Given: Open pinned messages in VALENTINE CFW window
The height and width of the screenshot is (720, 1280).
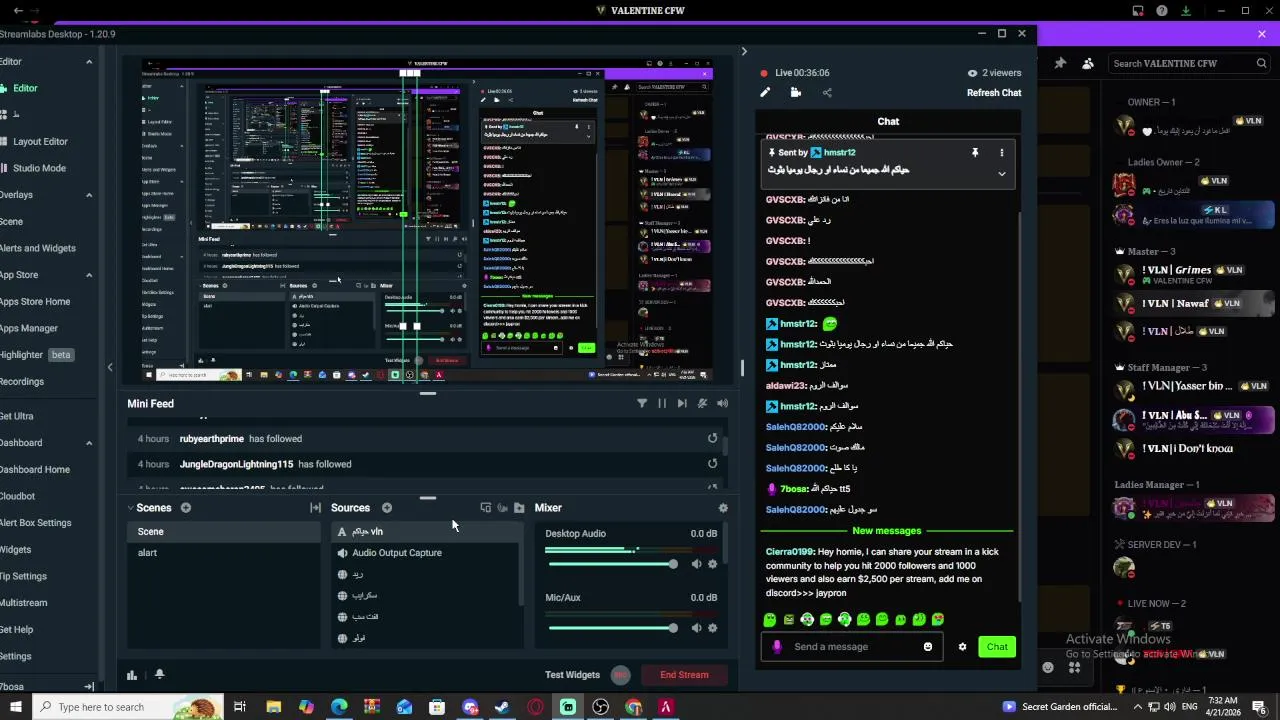Looking at the screenshot, I should click(x=1060, y=63).
